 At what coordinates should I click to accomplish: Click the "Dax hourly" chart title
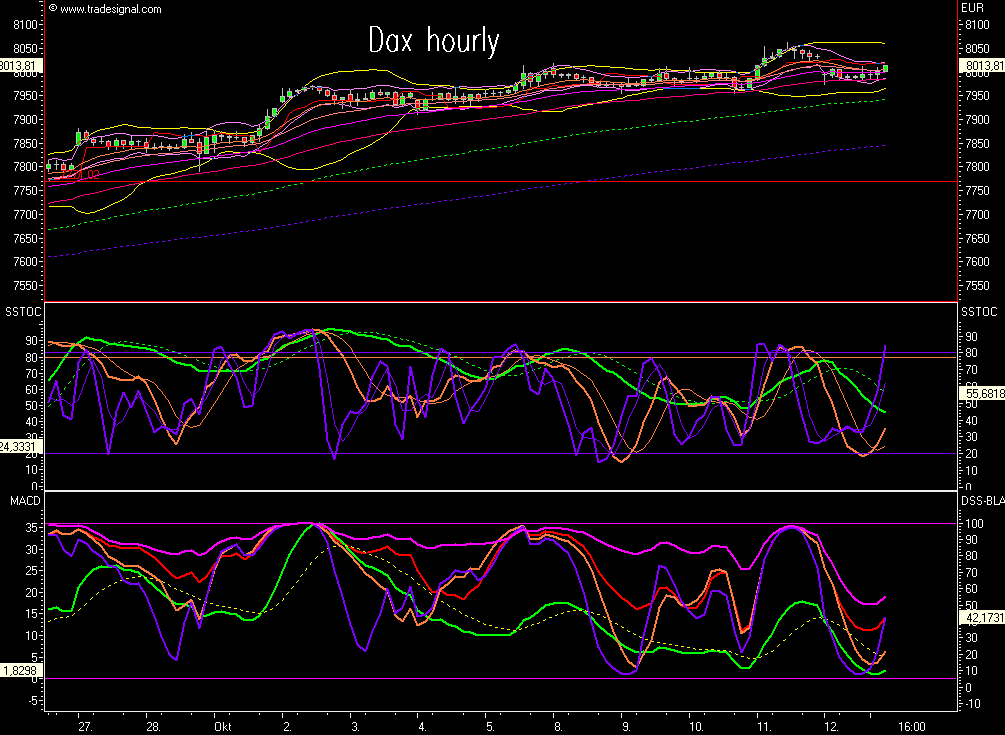[433, 41]
